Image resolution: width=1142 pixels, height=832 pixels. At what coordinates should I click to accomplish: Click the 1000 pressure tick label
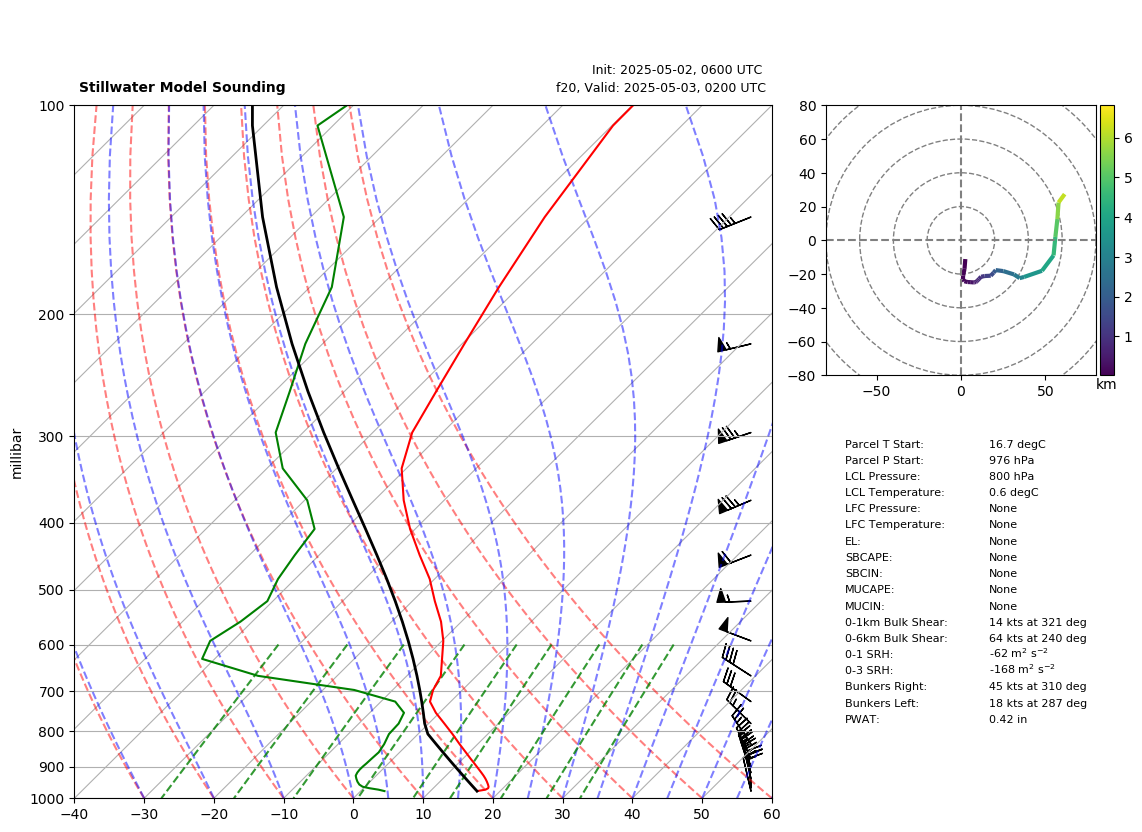47,799
